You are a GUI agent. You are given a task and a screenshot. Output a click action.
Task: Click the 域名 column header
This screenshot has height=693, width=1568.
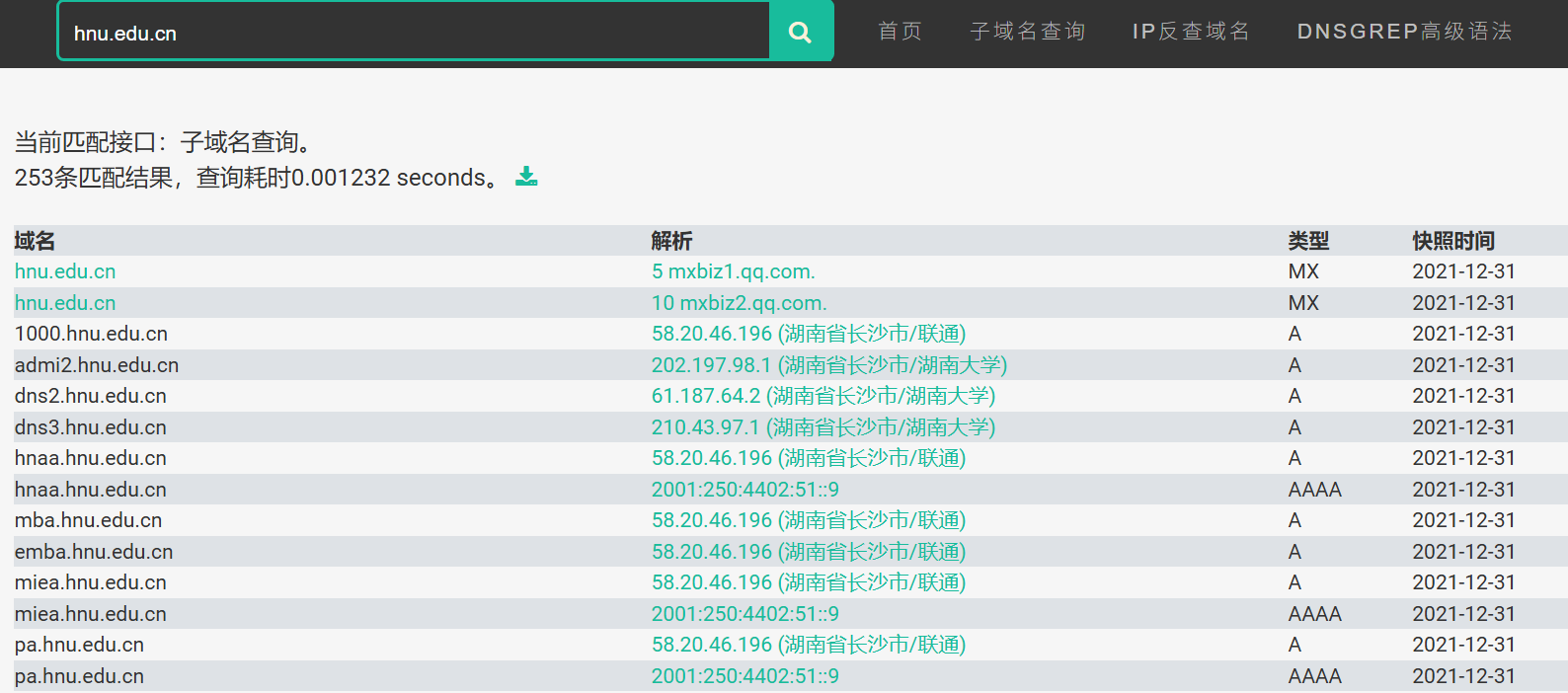[35, 241]
